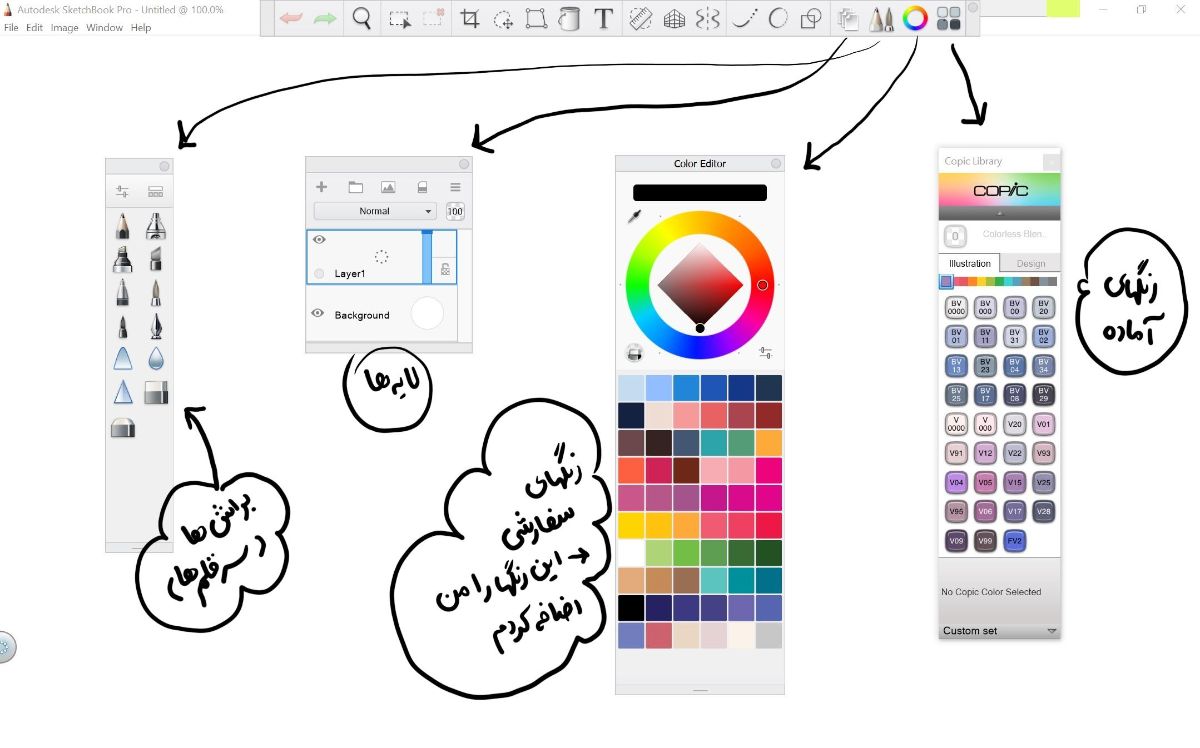
Task: Toggle visibility of Layer1
Action: 319,240
